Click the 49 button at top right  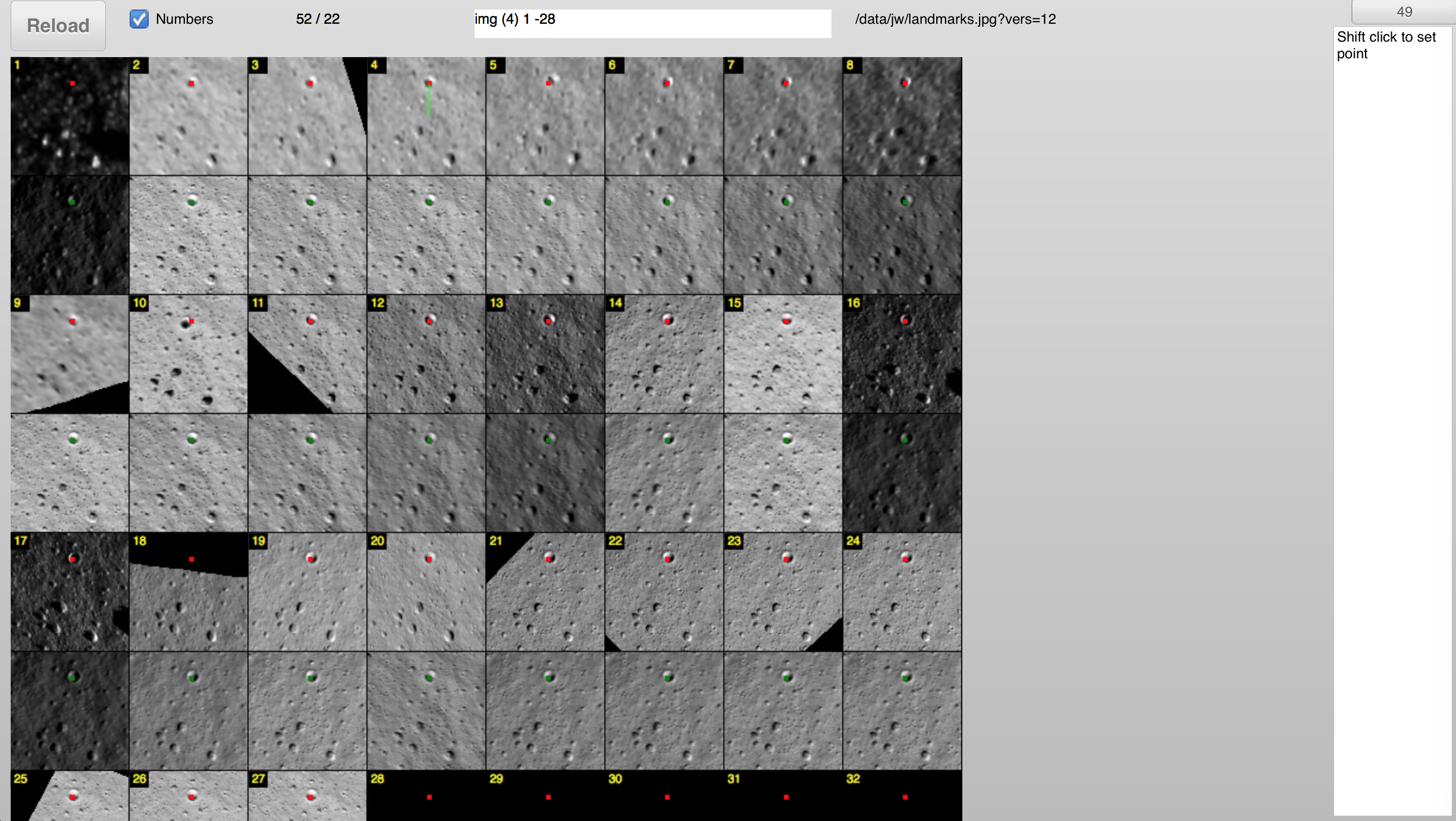(x=1404, y=12)
